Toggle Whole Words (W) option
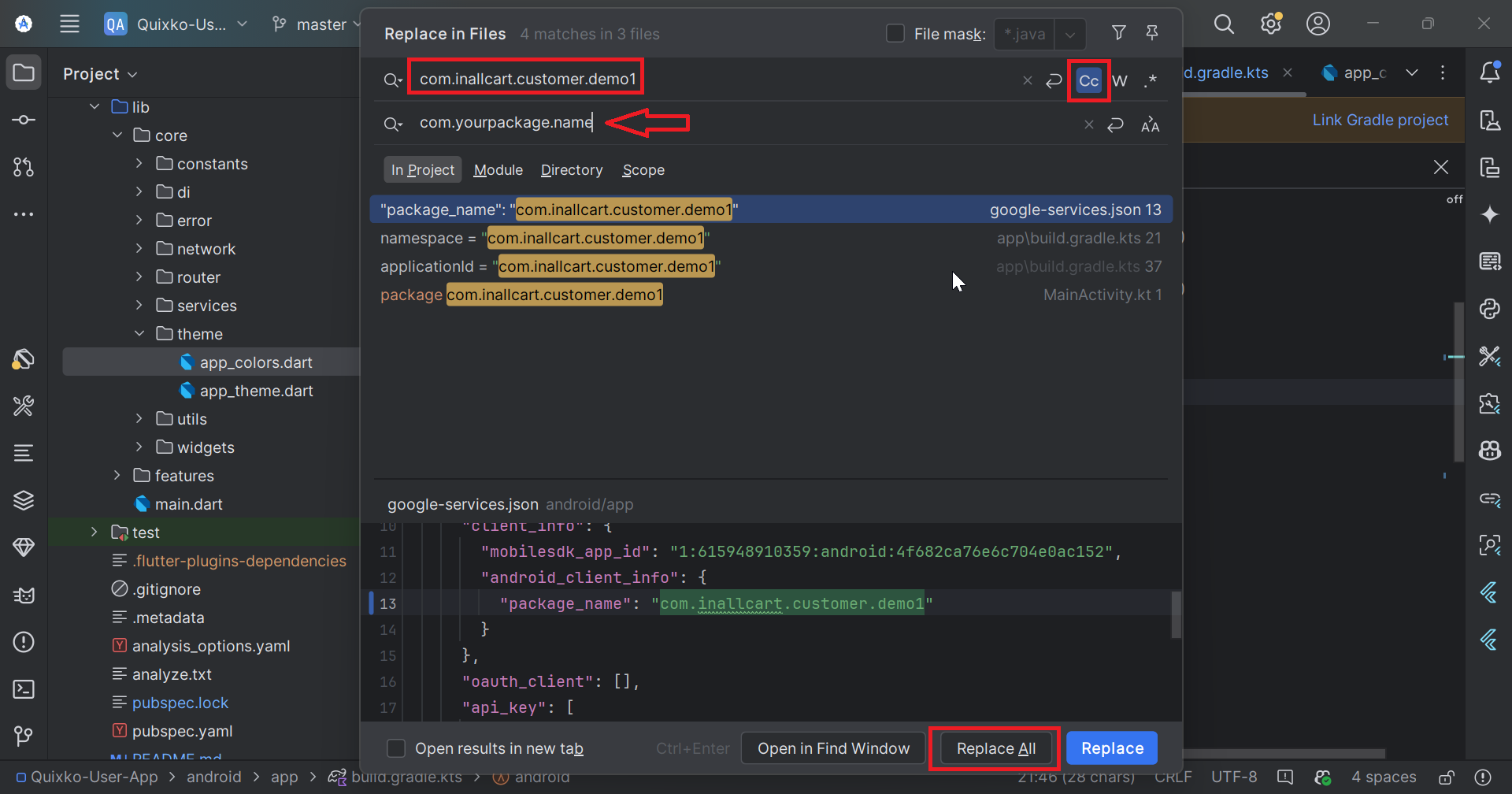Viewport: 1512px width, 794px height. 1120,80
